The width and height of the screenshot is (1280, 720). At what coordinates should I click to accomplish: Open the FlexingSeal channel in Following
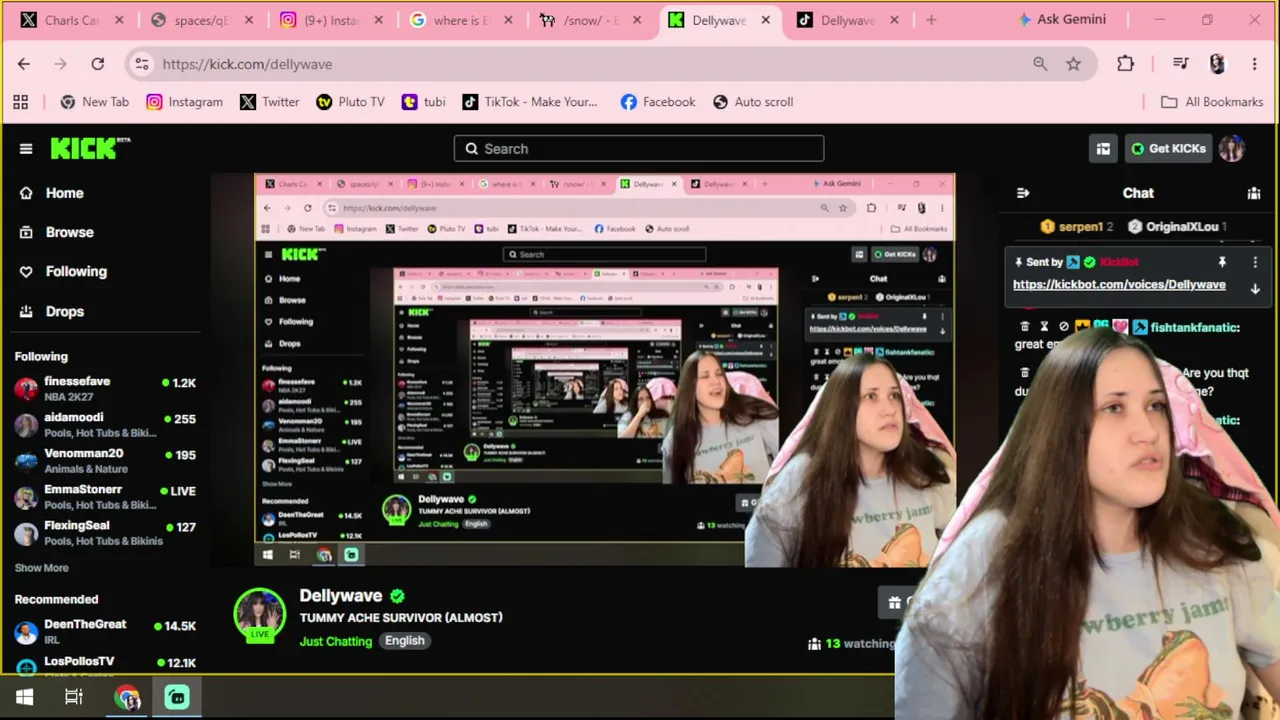pyautogui.click(x=105, y=533)
